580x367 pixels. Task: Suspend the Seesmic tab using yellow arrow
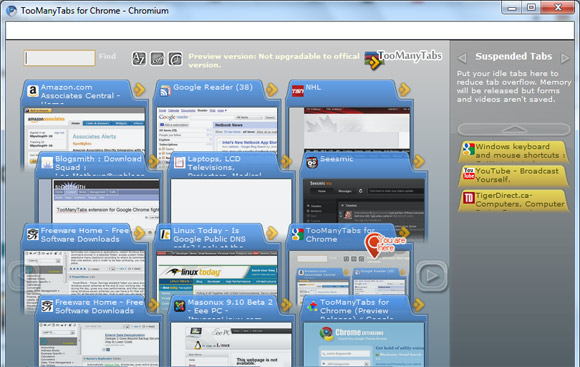tap(419, 161)
